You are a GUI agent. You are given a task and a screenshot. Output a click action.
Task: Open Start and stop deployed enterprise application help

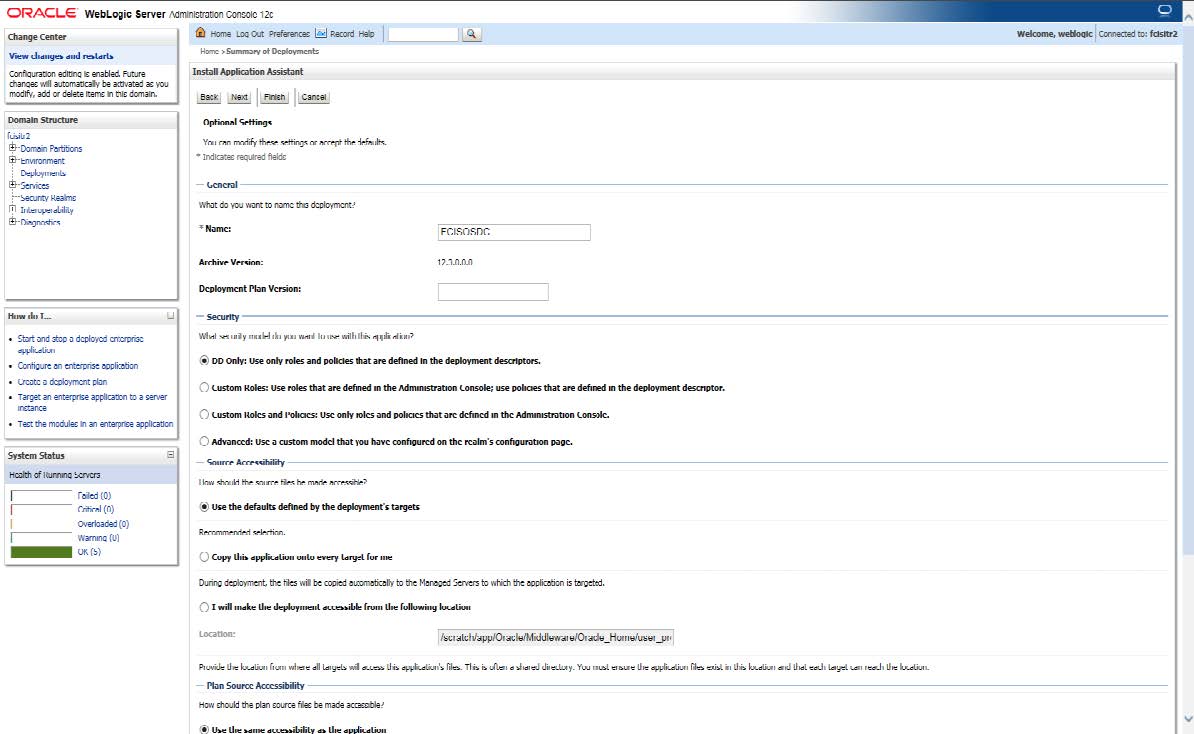(80, 344)
